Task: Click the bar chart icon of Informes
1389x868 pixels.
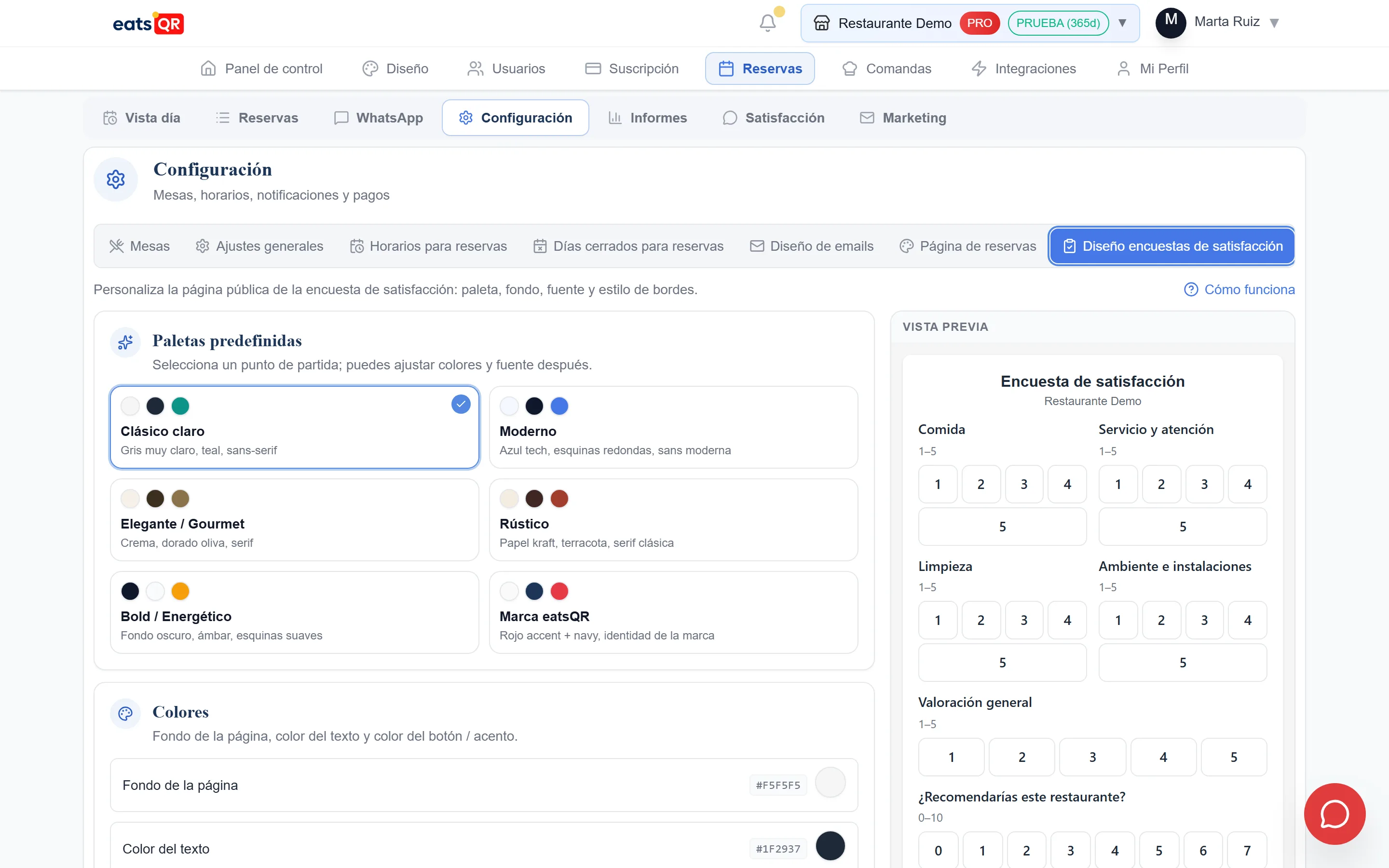Action: coord(615,118)
